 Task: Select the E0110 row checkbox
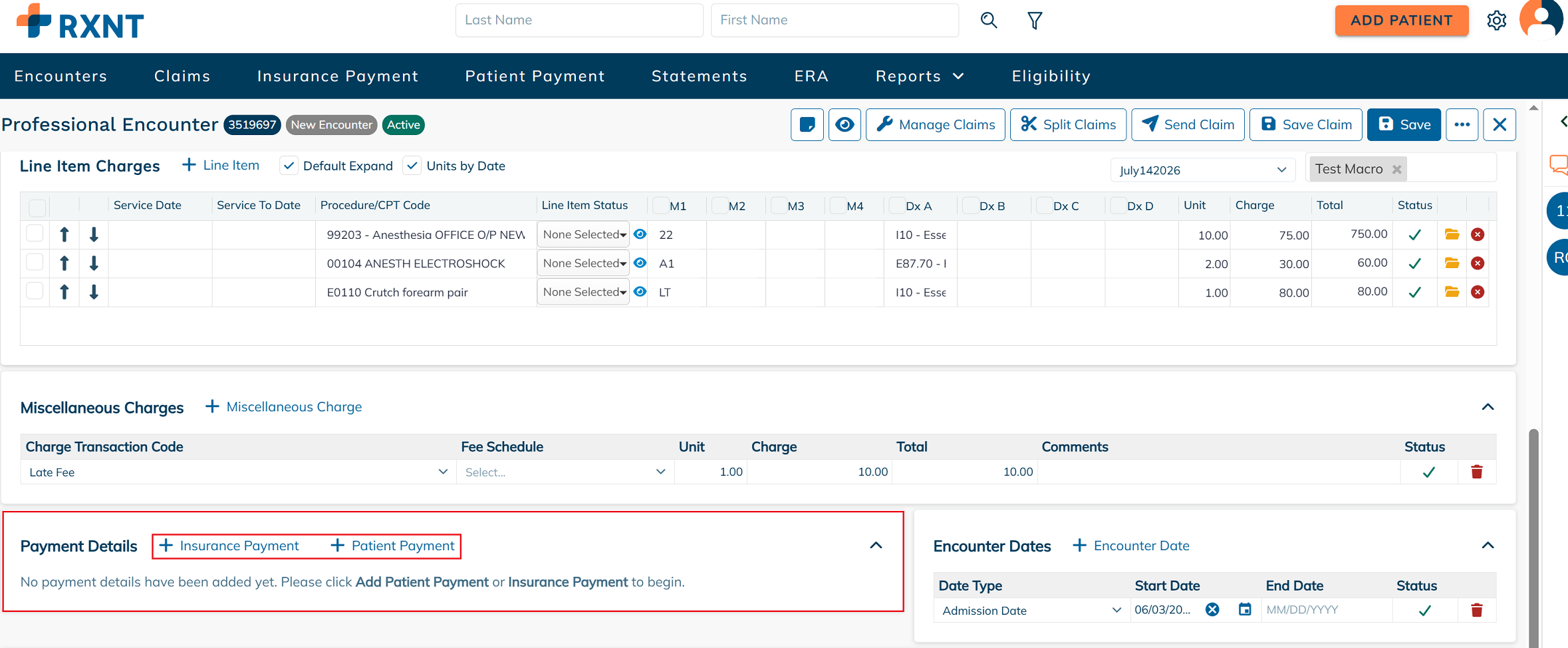[35, 290]
